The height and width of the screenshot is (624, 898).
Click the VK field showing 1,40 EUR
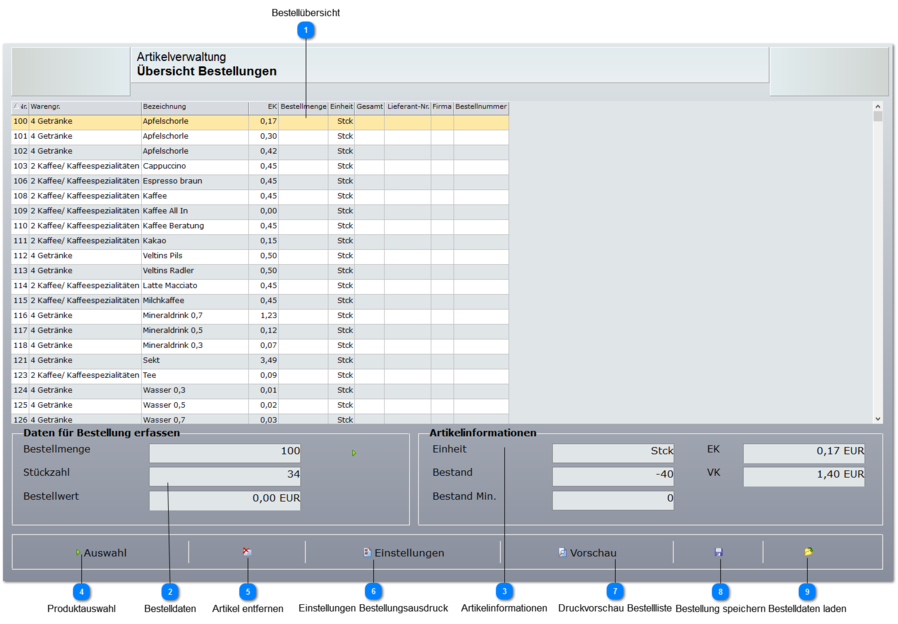[804, 475]
